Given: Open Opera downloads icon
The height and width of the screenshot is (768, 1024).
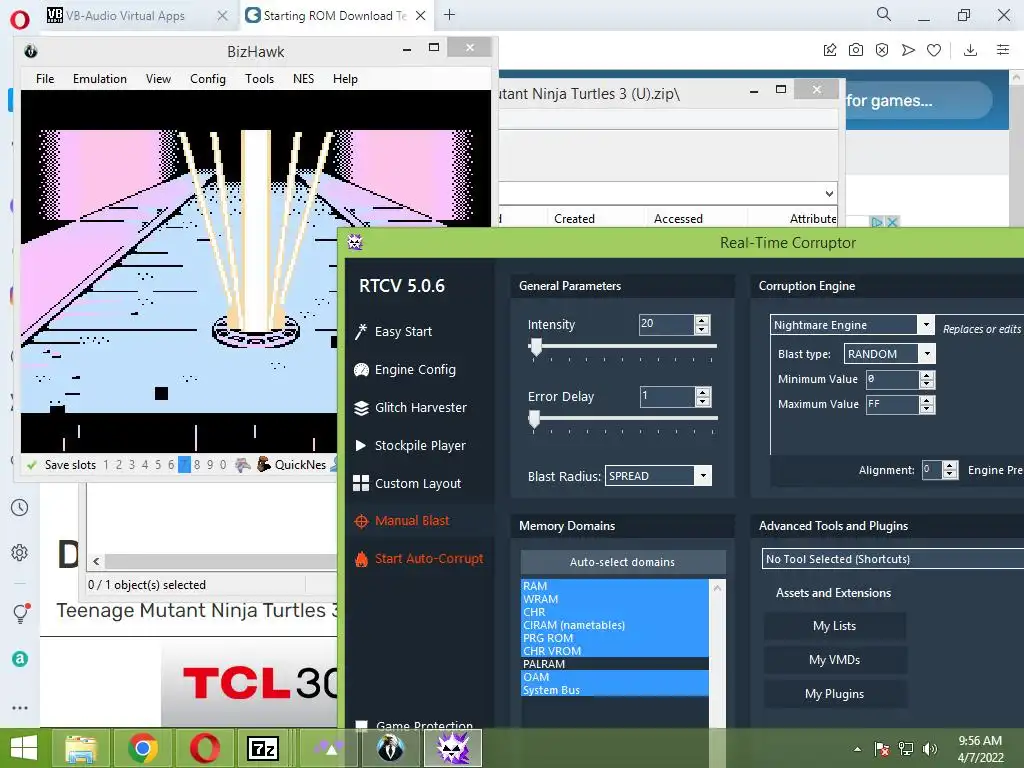Looking at the screenshot, I should tap(970, 50).
